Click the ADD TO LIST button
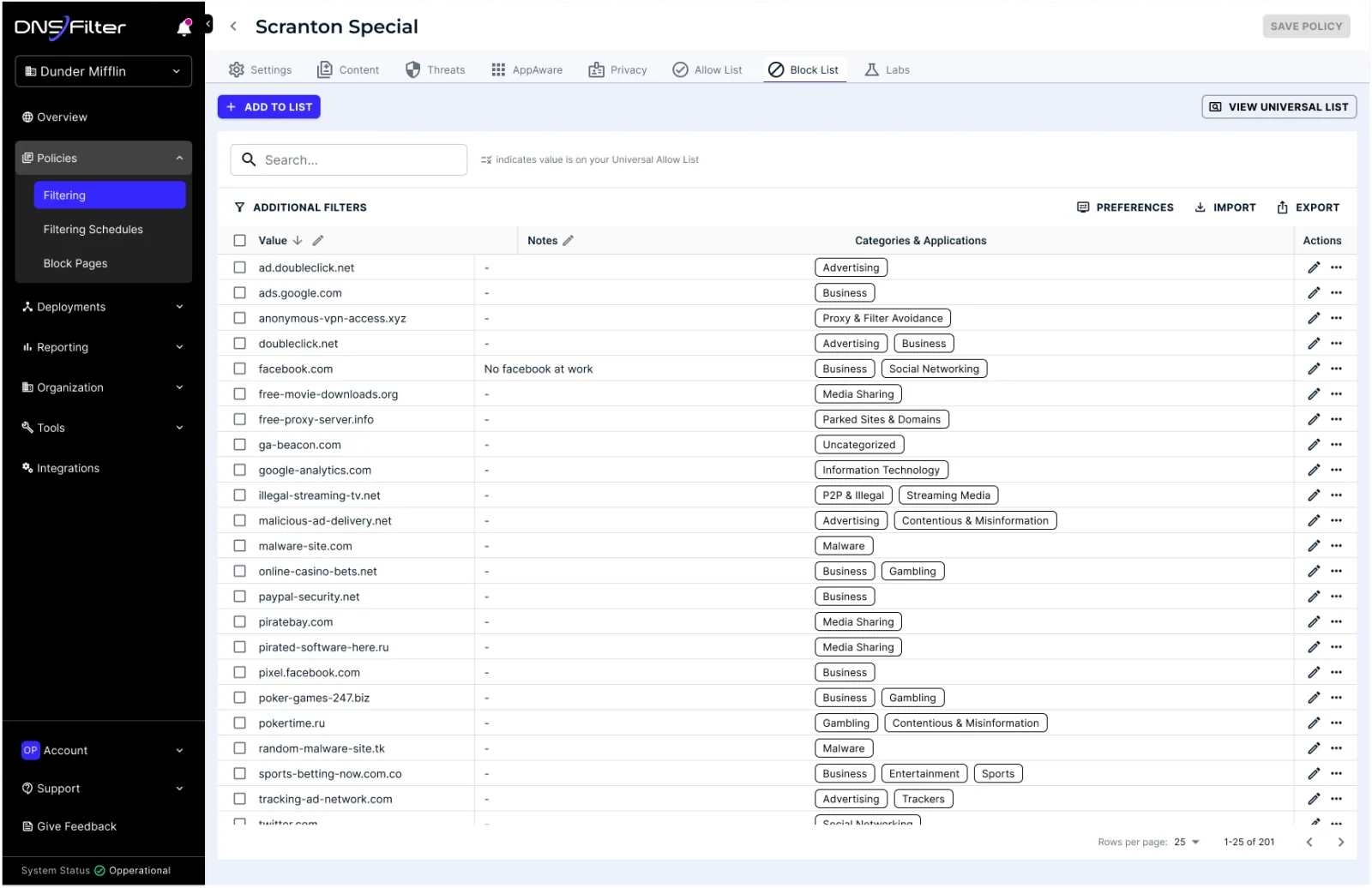The height and width of the screenshot is (888, 1372). (269, 107)
